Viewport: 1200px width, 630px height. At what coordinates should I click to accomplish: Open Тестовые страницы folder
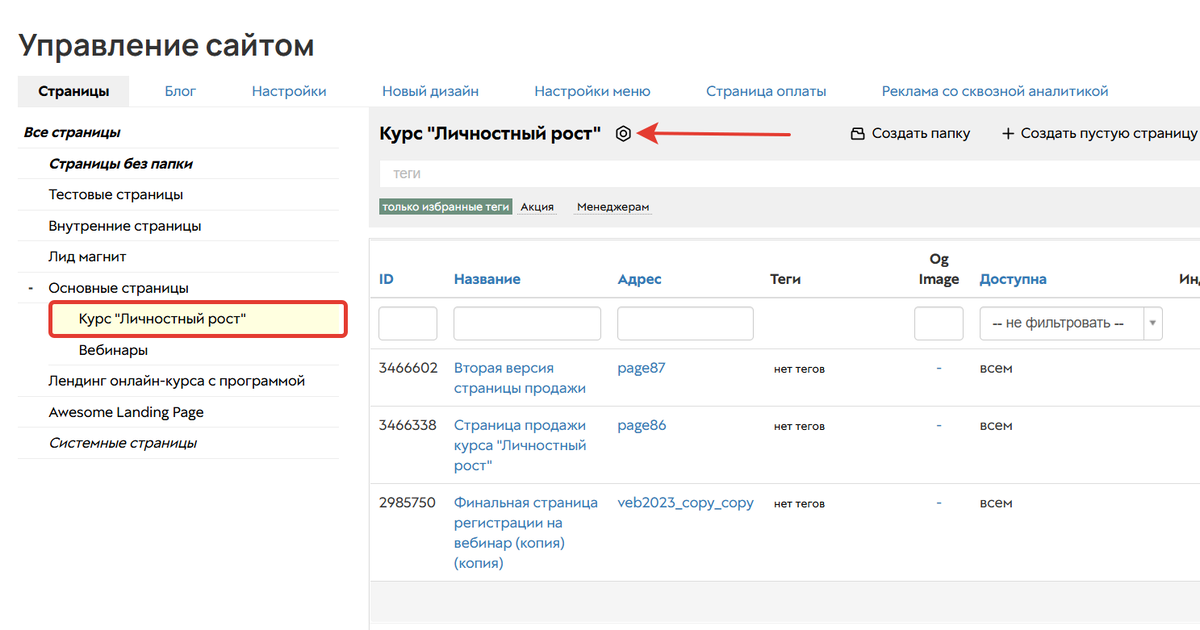[x=116, y=195]
